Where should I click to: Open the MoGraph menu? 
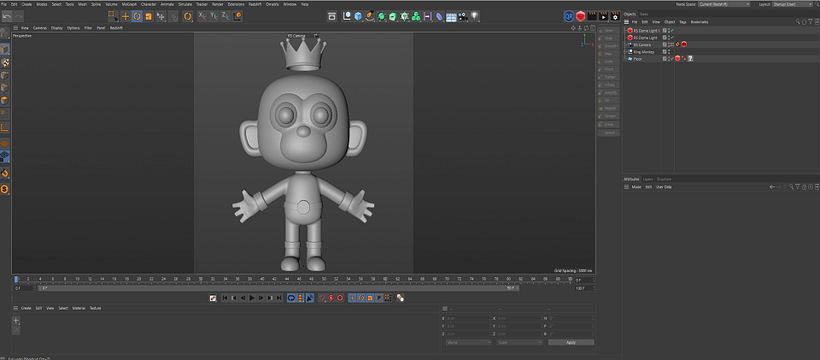point(129,4)
